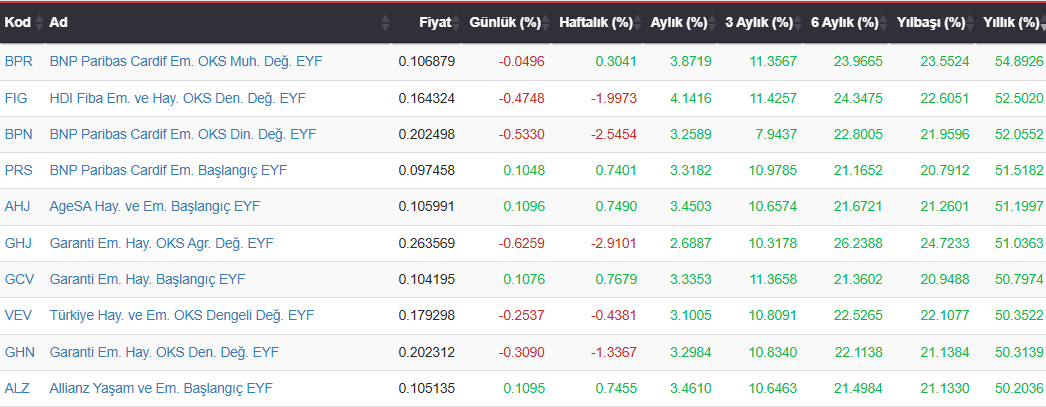Open the GHJ fund code link
Screen dimensions: 1046x407
pos(18,243)
